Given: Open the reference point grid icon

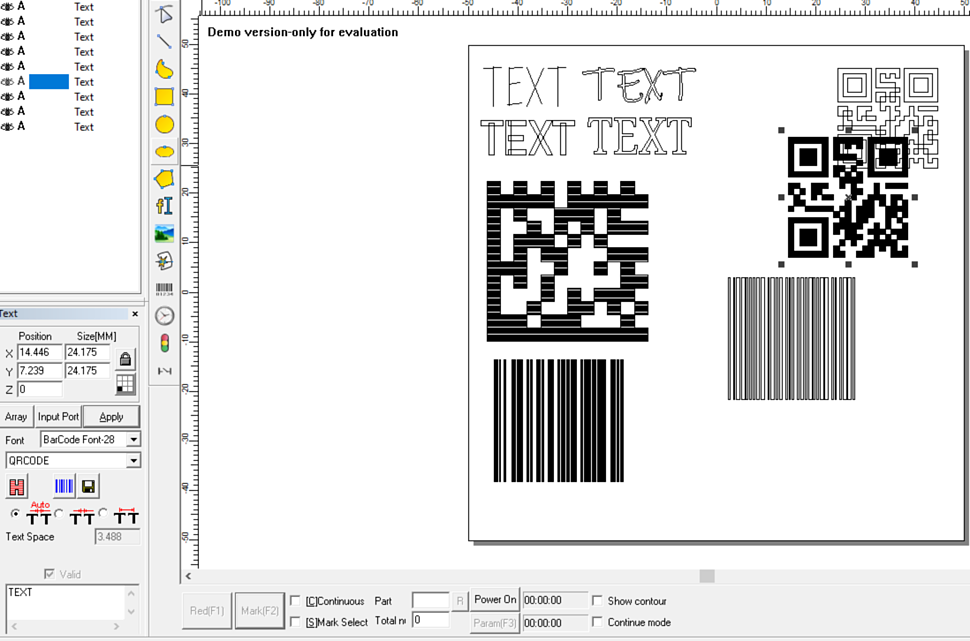Looking at the screenshot, I should 125,384.
